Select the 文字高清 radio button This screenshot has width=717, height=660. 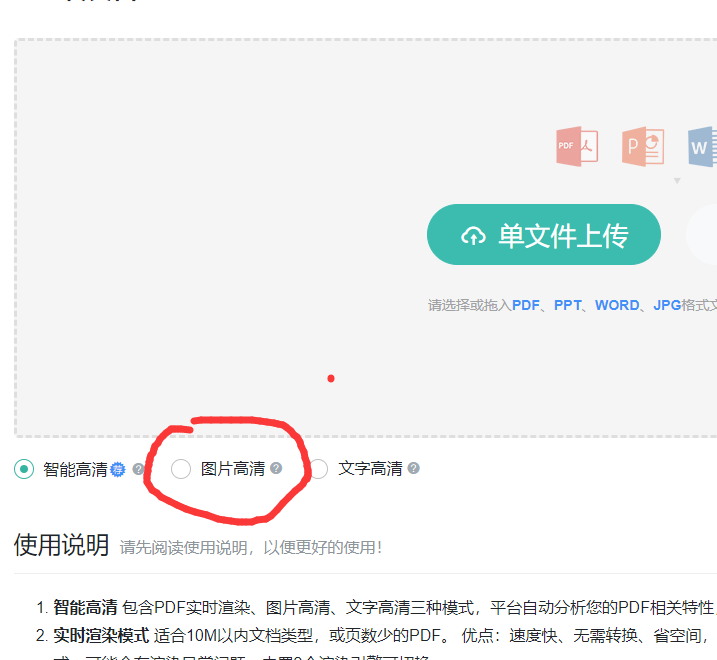tap(318, 469)
